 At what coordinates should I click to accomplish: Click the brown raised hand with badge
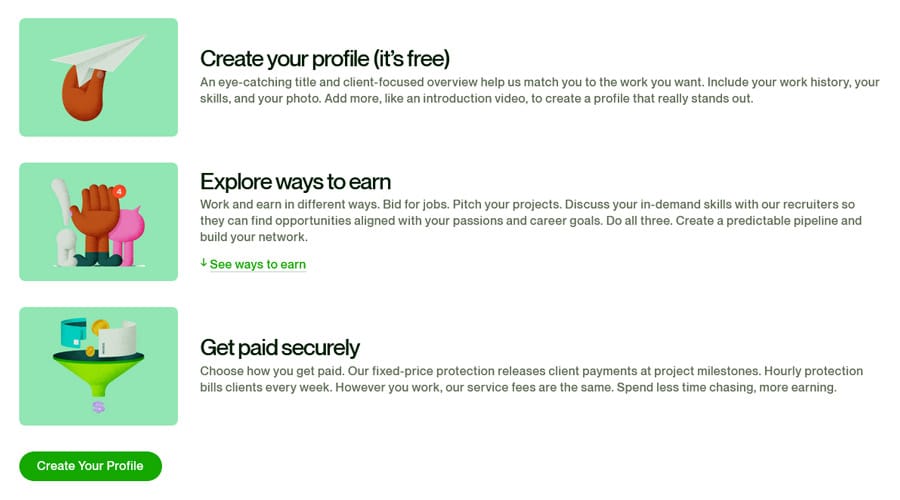click(98, 218)
